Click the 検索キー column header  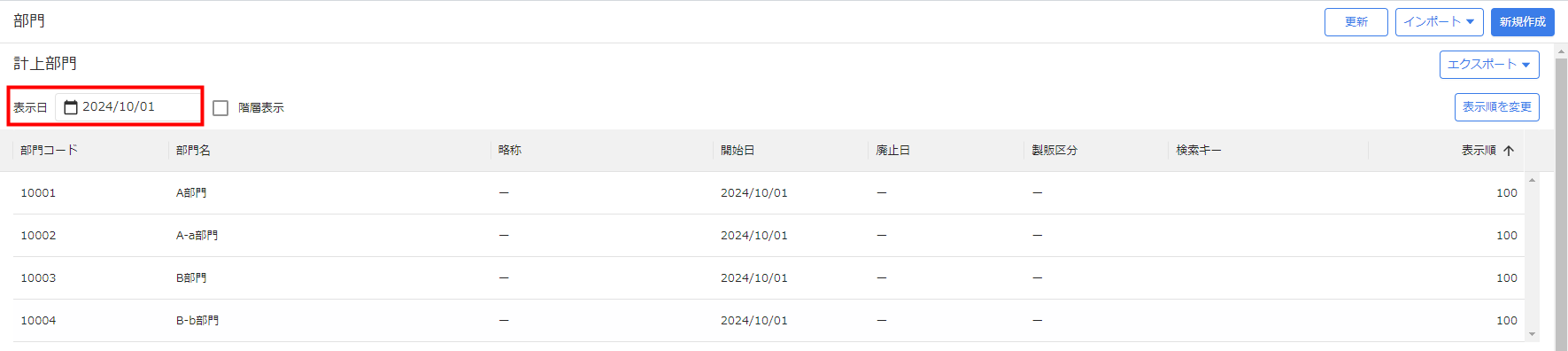(x=1199, y=151)
